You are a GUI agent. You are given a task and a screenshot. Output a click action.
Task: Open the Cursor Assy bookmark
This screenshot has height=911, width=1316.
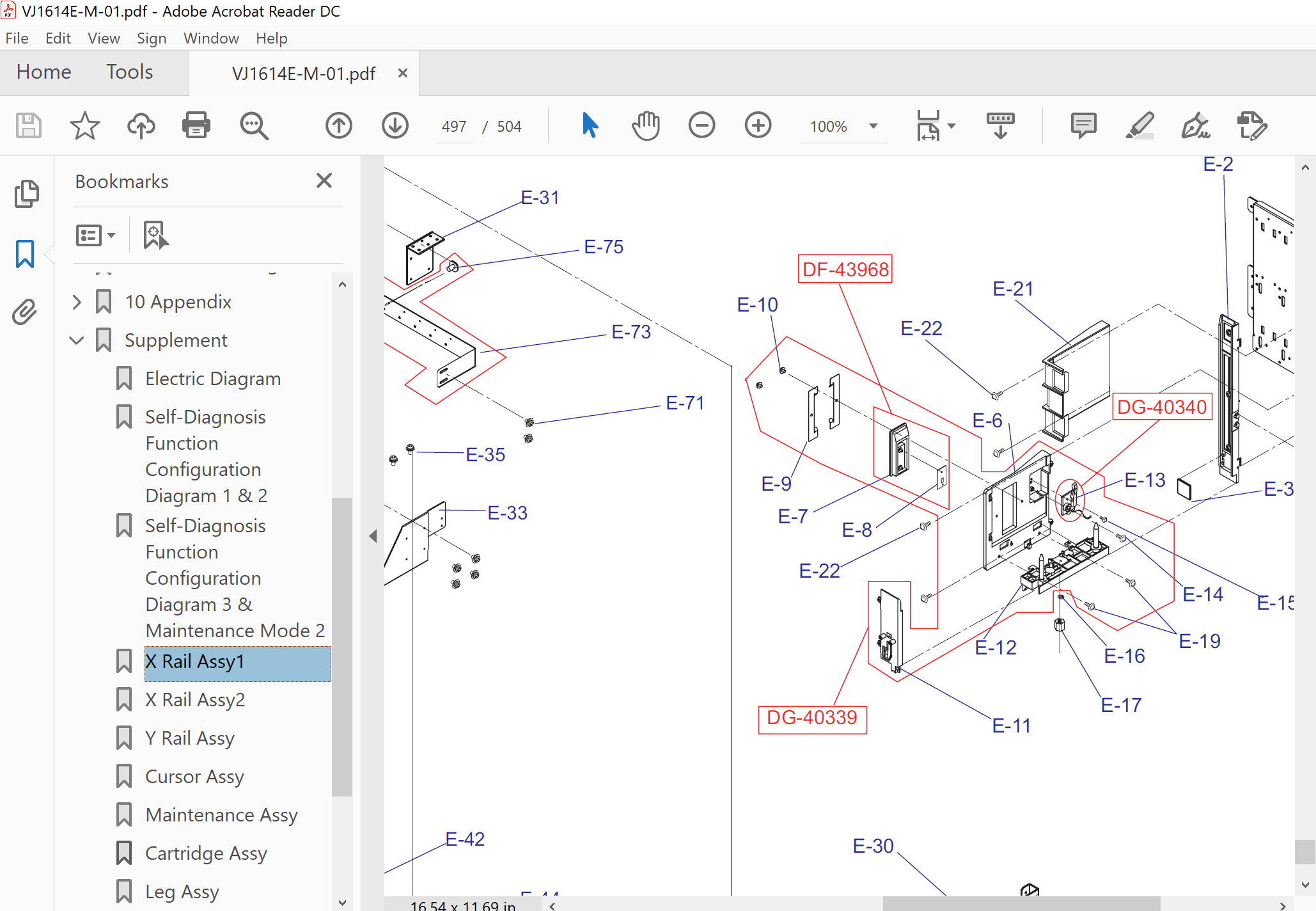tap(194, 777)
